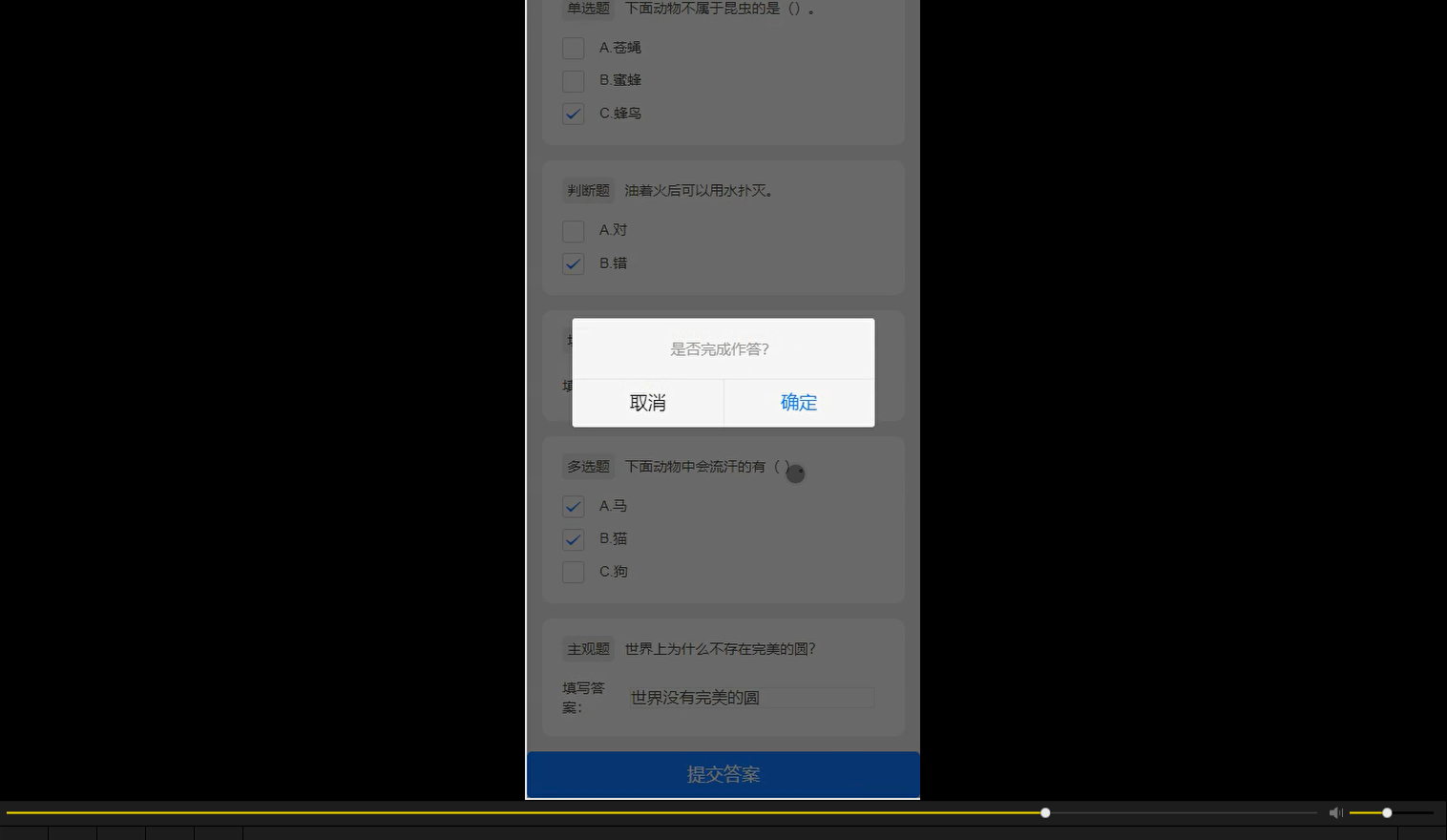
Task: Tick the A.苍蝇 checkbox
Action: point(573,48)
